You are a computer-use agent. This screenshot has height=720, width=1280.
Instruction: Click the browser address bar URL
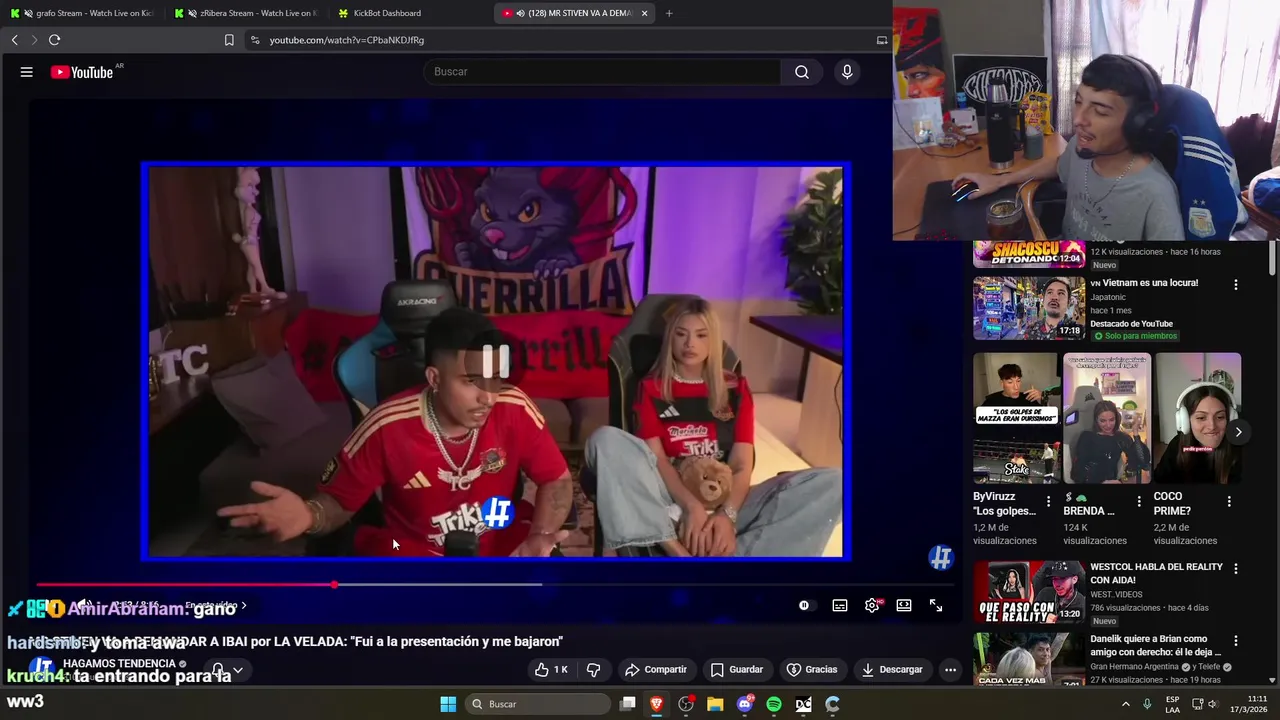pos(347,40)
